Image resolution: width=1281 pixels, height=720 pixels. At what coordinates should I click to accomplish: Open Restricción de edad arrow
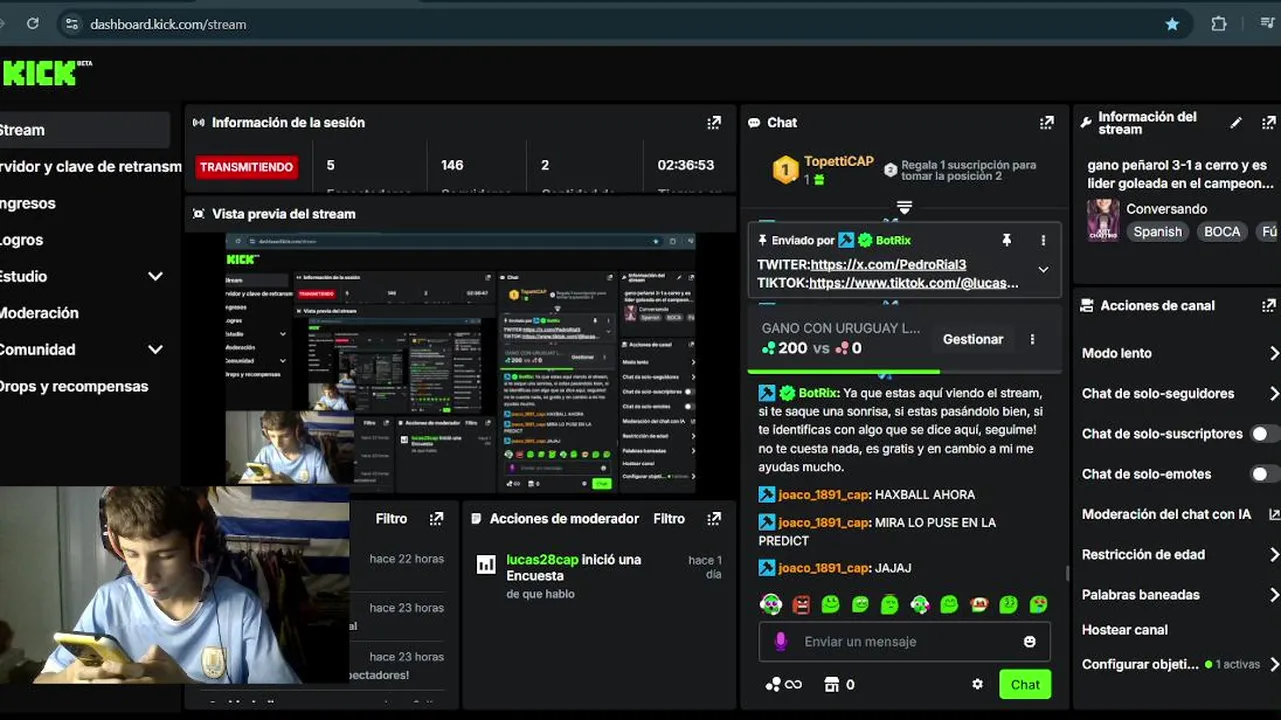1274,554
